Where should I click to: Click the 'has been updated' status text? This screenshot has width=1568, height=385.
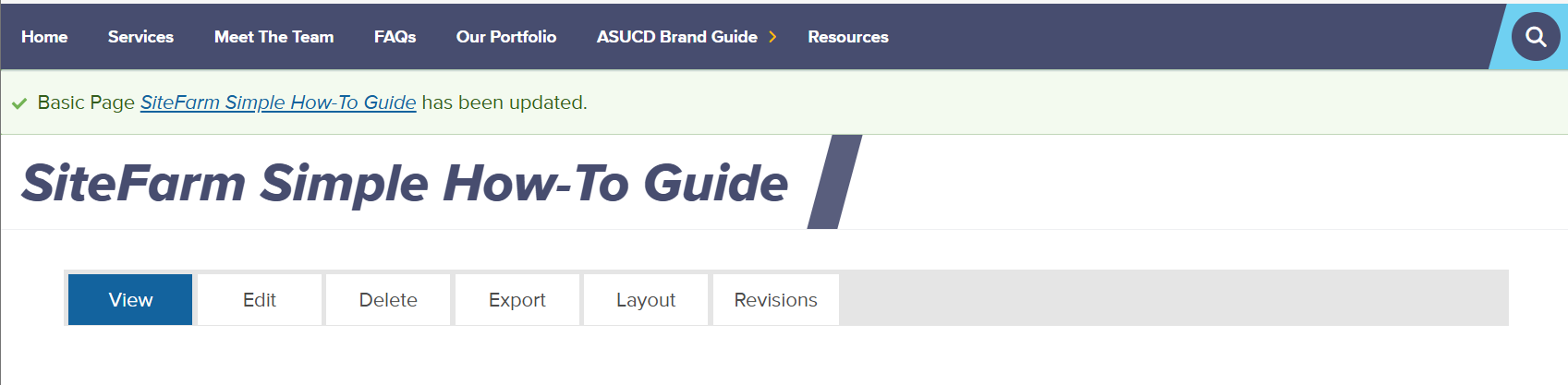pos(504,102)
